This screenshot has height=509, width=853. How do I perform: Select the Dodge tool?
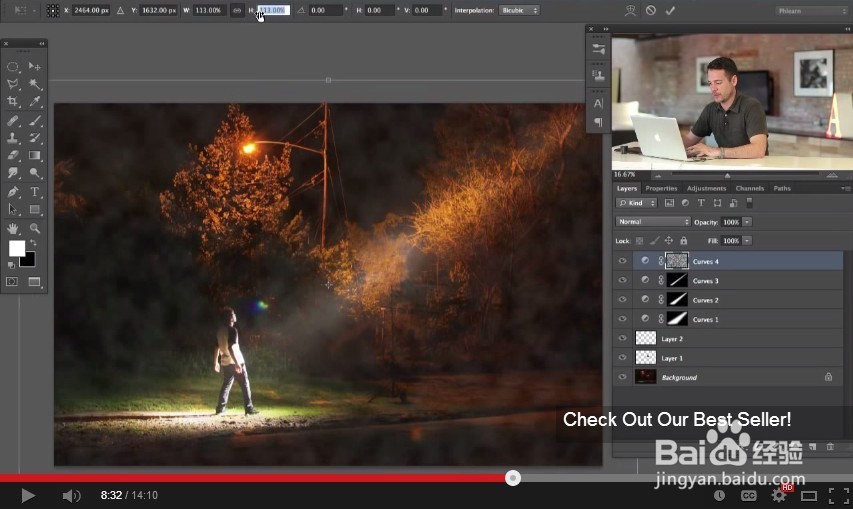[x=35, y=173]
